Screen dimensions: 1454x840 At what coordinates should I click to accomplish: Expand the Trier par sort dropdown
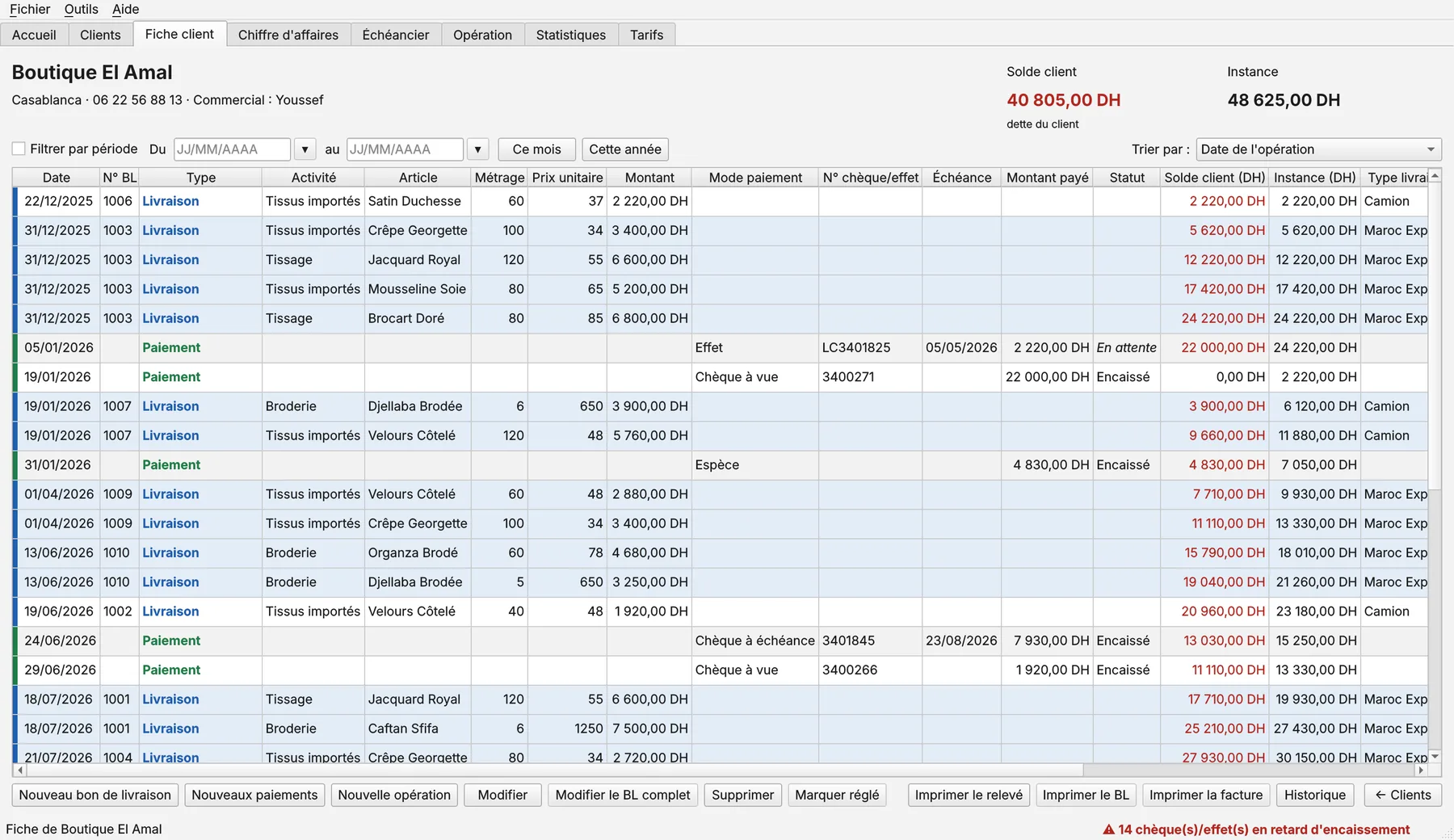1318,149
